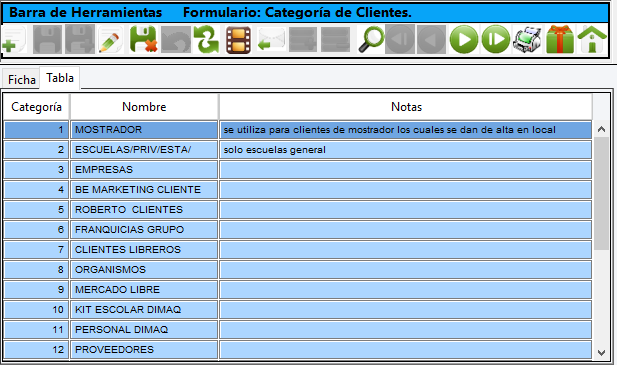Select the PERSONAL DIMAQ cell
Image resolution: width=617 pixels, height=365 pixels.
tap(144, 330)
